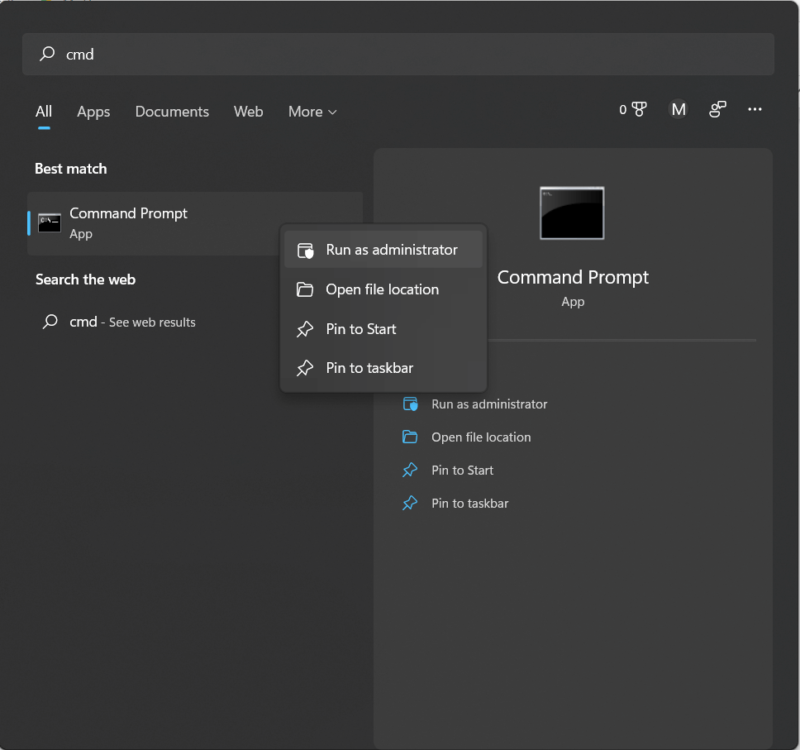Switch to the Documents tab
The width and height of the screenshot is (800, 750).
click(171, 111)
